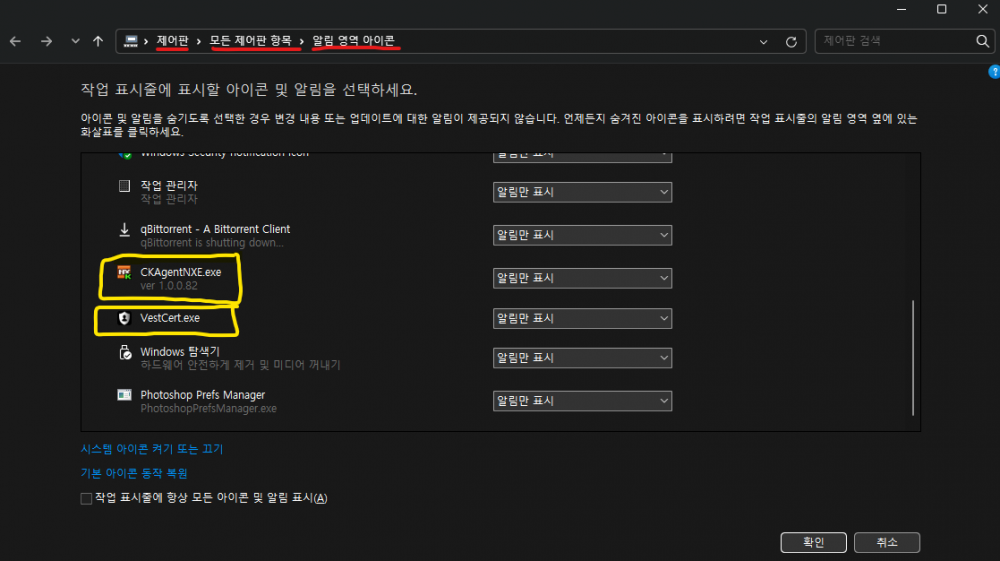This screenshot has height=561, width=1000.
Task: Open help via the question mark icon
Action: pos(994,72)
